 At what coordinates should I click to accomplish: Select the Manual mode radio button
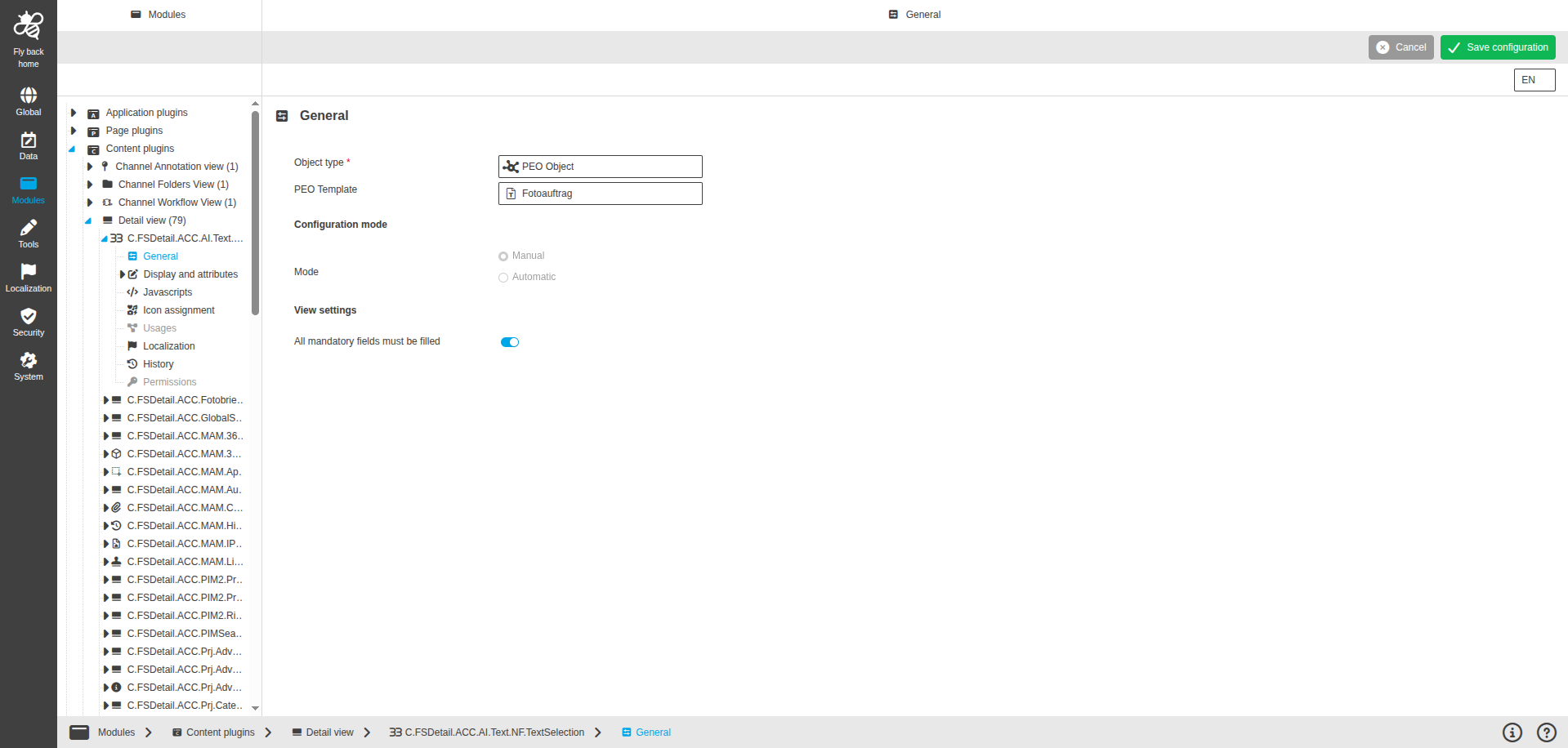[x=503, y=256]
